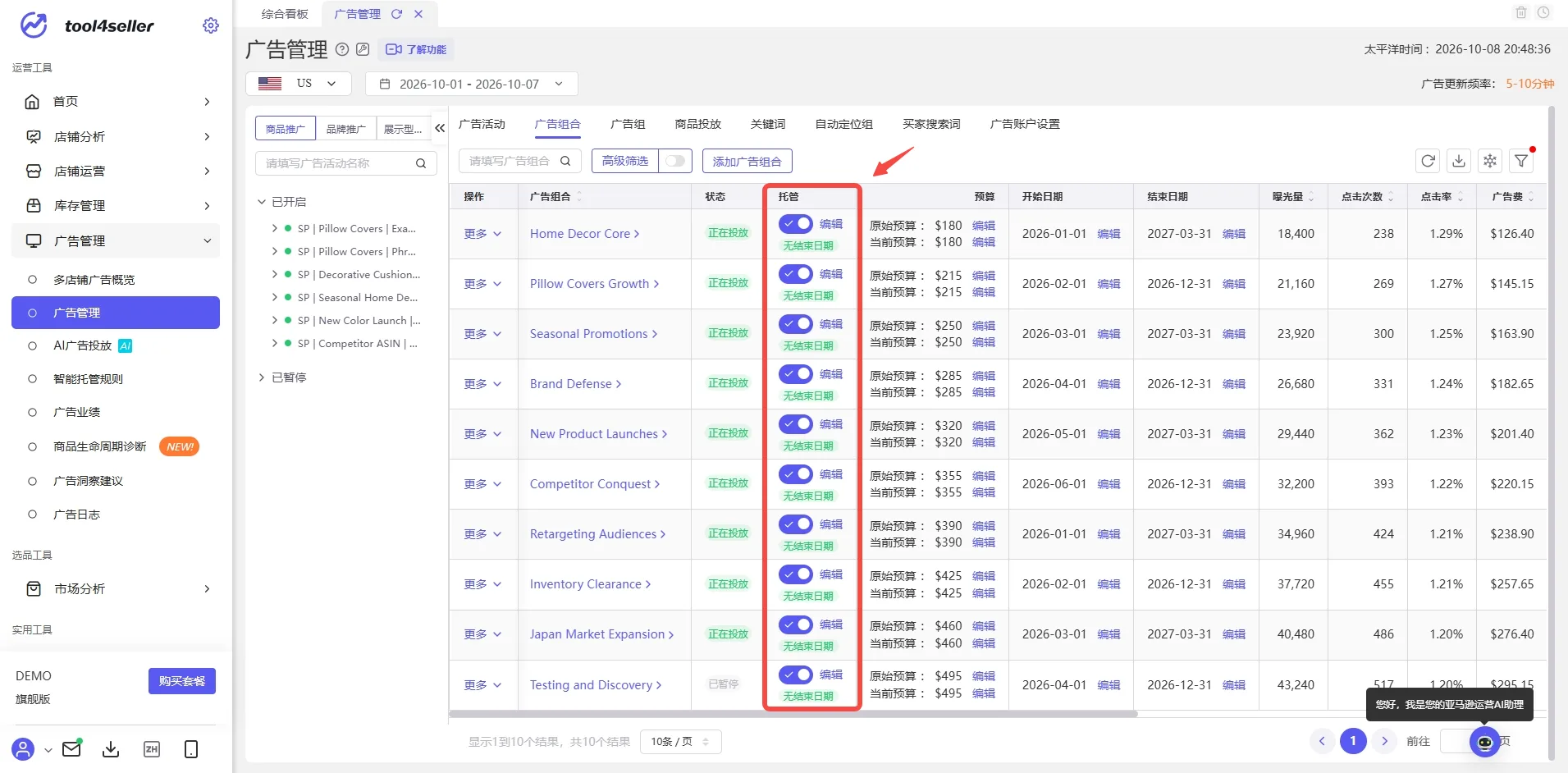The image size is (1568, 773).
Task: Open column settings gear above table
Action: 1490,161
